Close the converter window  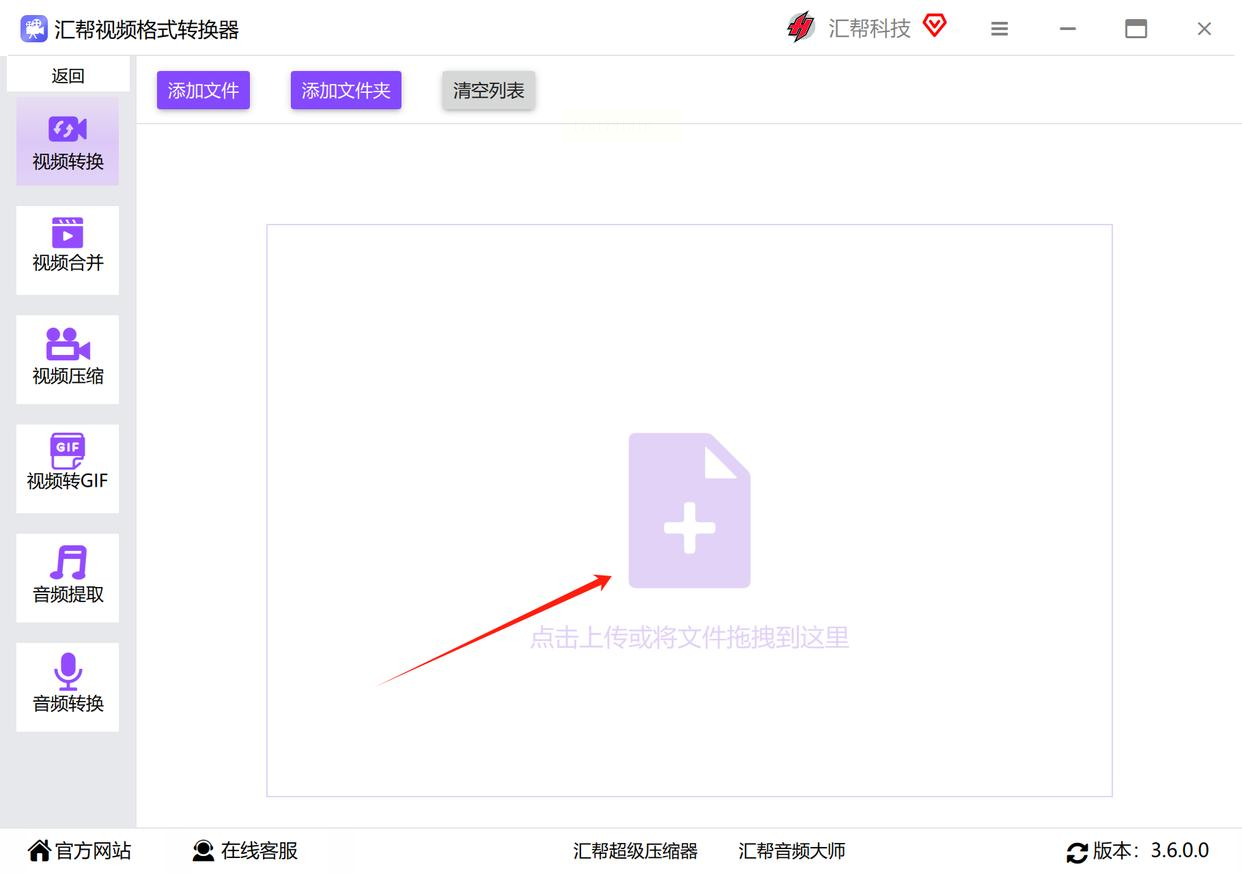click(1204, 29)
